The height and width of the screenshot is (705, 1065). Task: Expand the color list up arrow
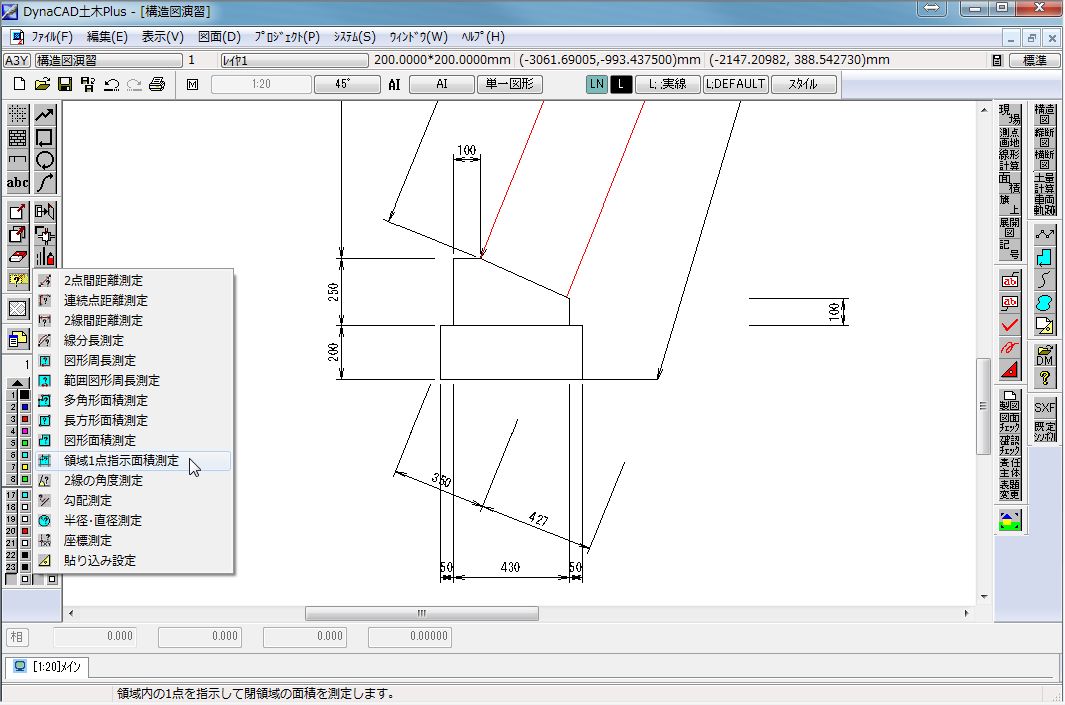[x=18, y=383]
